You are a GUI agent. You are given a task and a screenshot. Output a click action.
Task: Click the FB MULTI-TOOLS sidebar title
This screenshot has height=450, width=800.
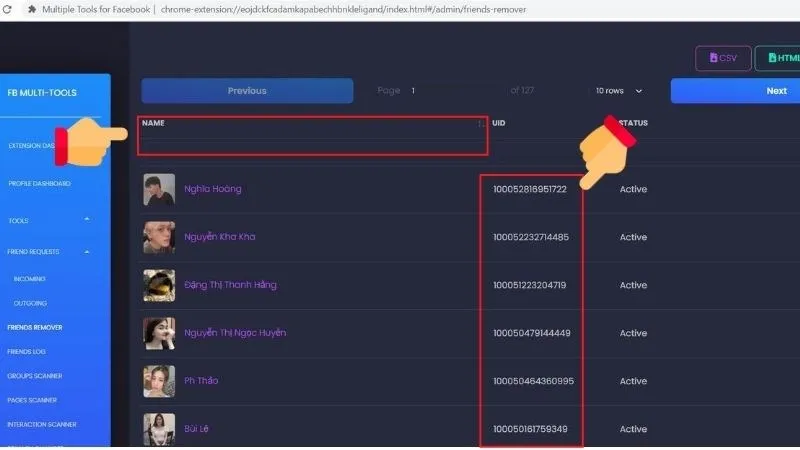click(x=42, y=93)
